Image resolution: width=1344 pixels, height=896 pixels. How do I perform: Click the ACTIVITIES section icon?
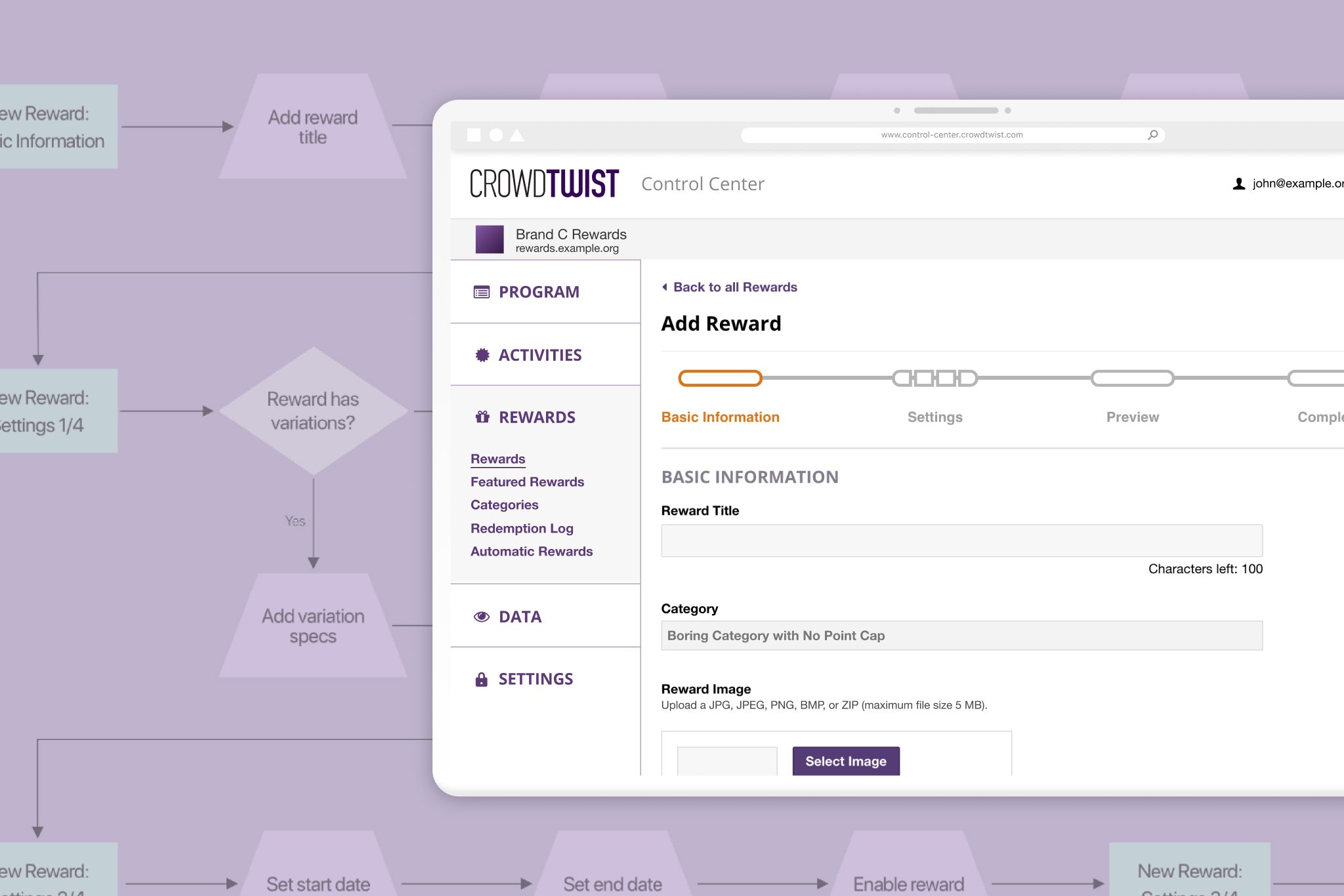(481, 354)
